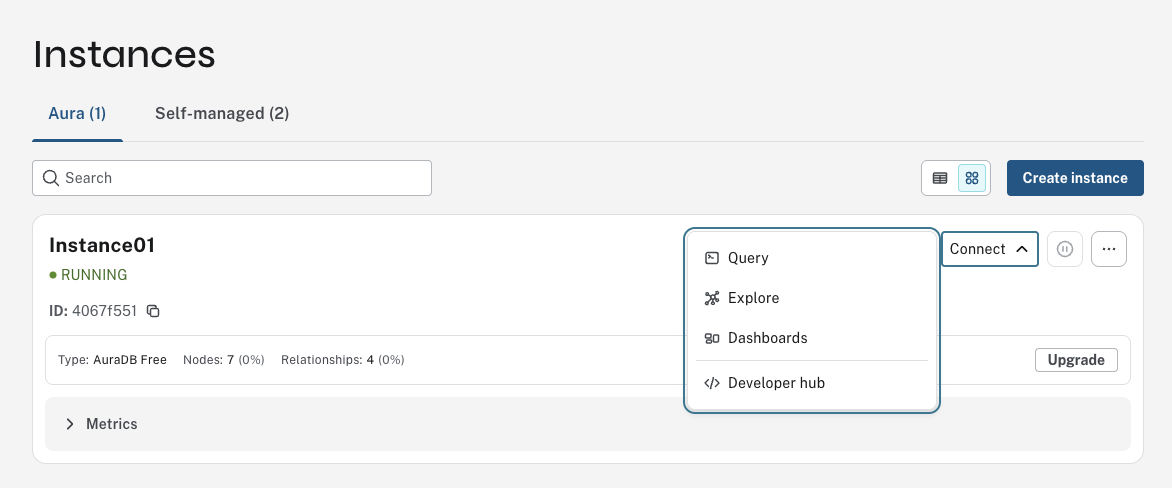Select the Aura tab
Image resolution: width=1172 pixels, height=488 pixels.
77,113
